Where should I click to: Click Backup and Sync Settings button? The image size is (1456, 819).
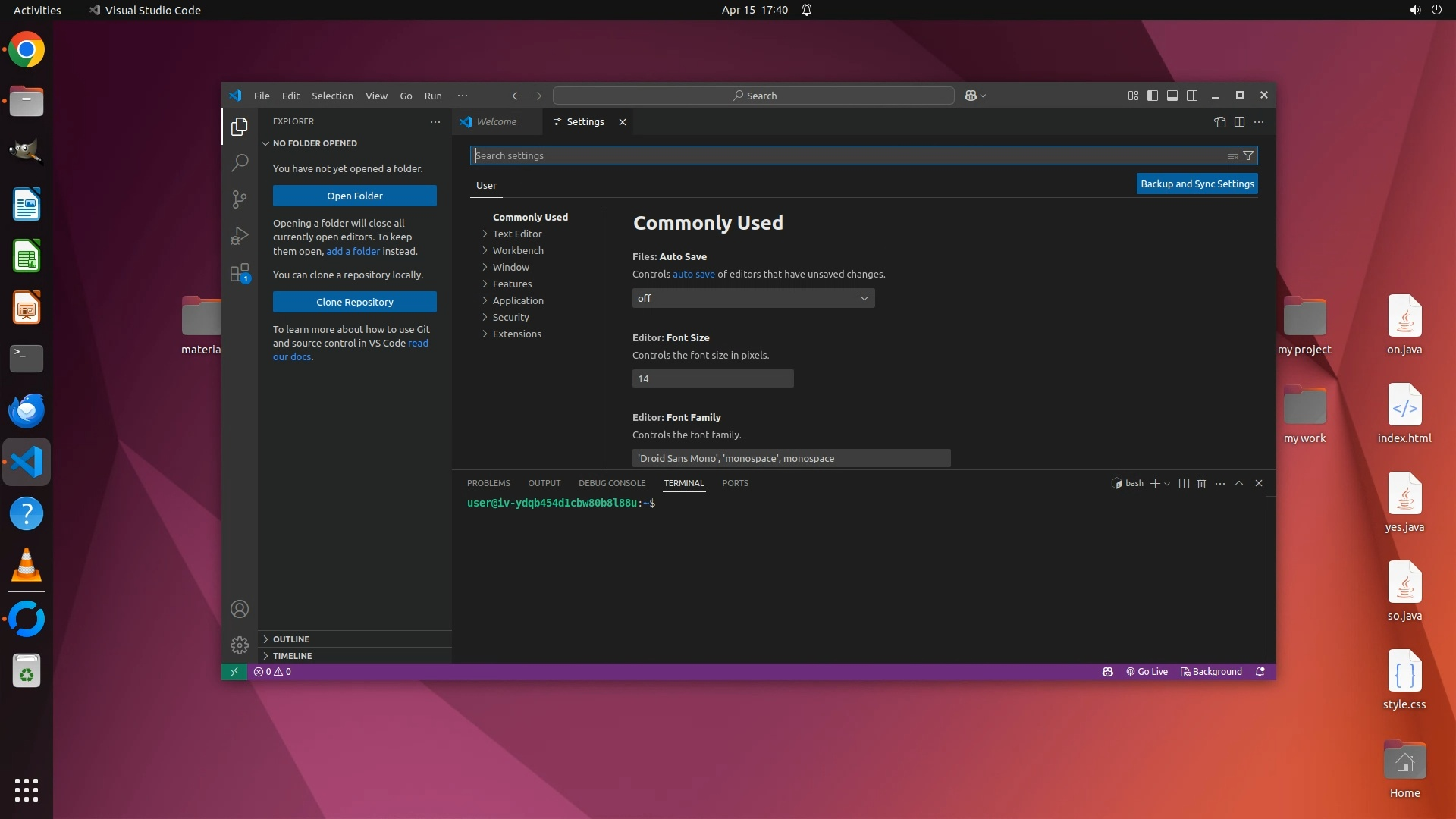[1197, 184]
